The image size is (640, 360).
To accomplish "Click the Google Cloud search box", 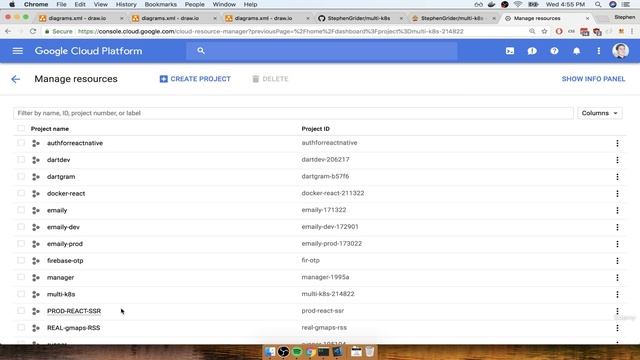I will click(322, 51).
